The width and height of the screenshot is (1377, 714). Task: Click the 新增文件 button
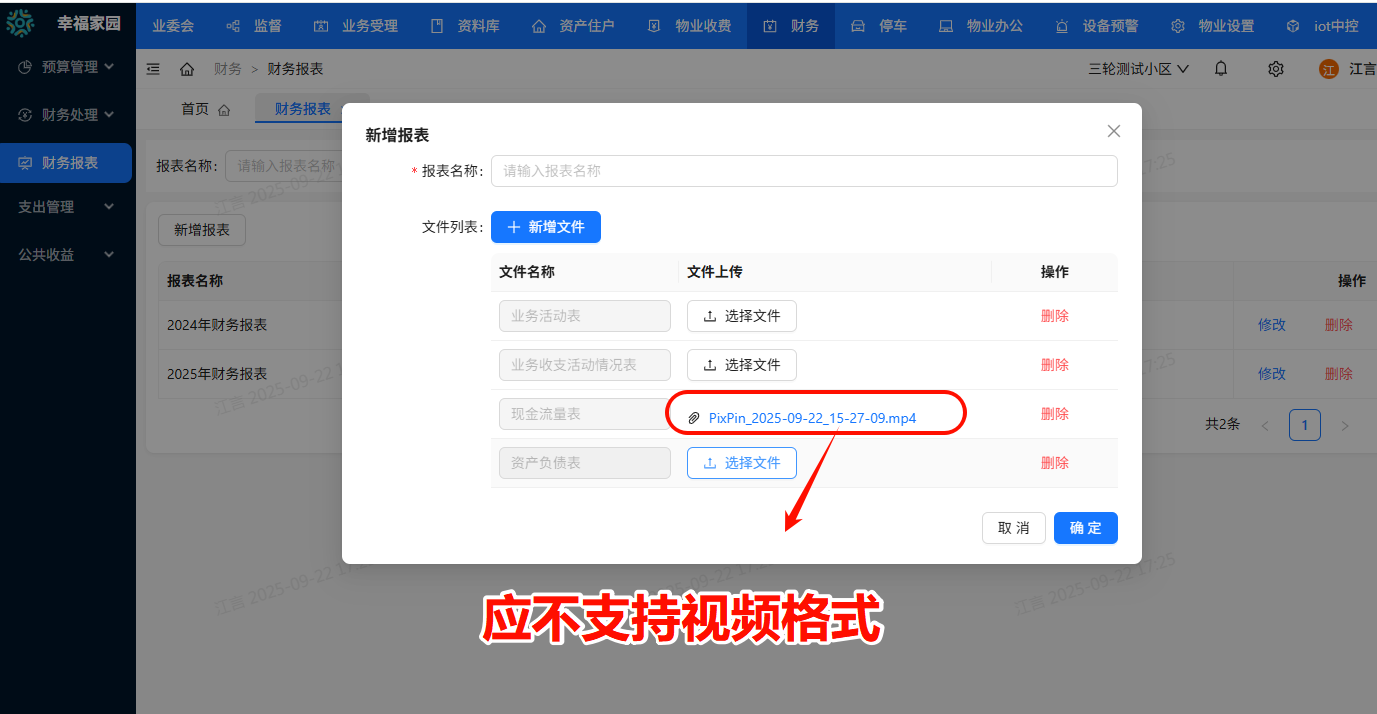pyautogui.click(x=545, y=227)
